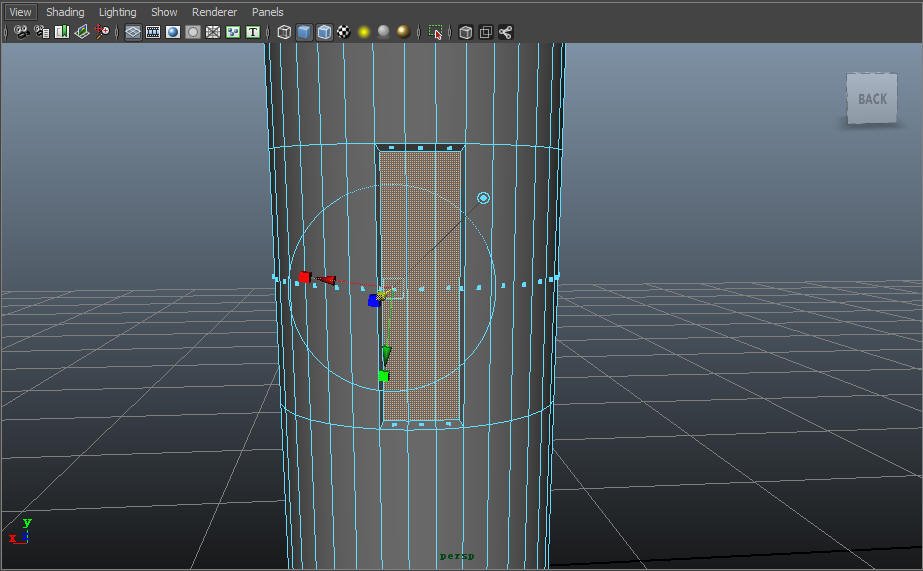This screenshot has height=571, width=923.
Task: Click the XYZ axis indicator
Action: 19,532
